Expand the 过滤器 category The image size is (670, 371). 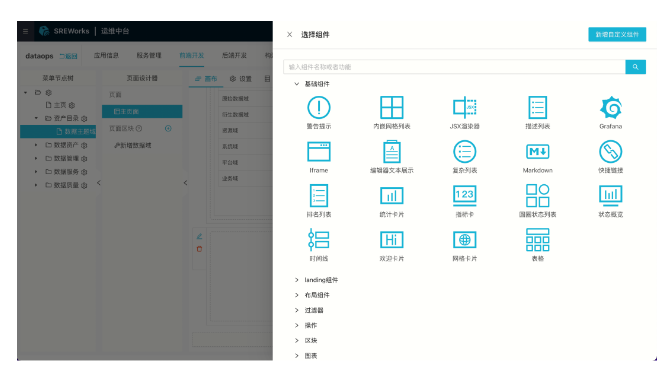pos(297,310)
